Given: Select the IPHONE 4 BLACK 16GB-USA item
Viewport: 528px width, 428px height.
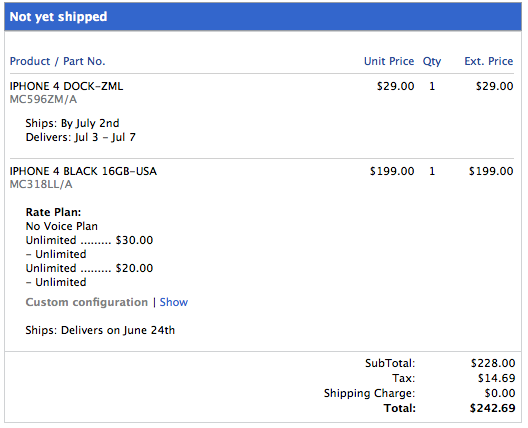Looking at the screenshot, I should pos(83,171).
